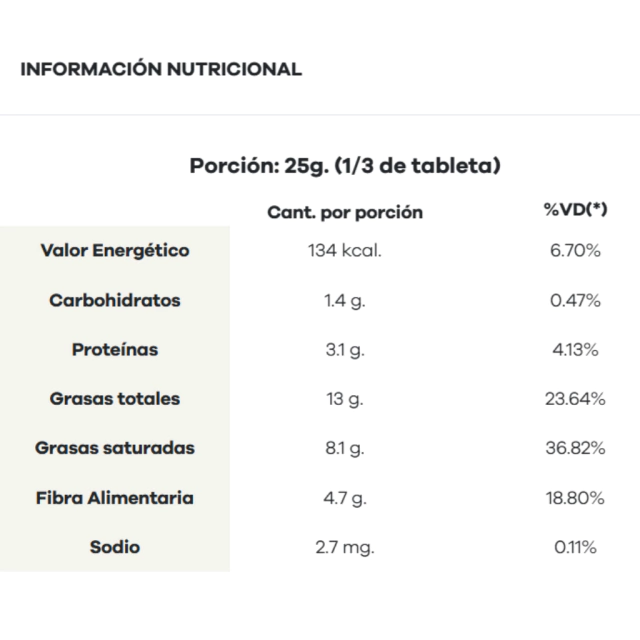The image size is (640, 640).
Task: Select the Fibra Alimentaria row label
Action: 115,497
